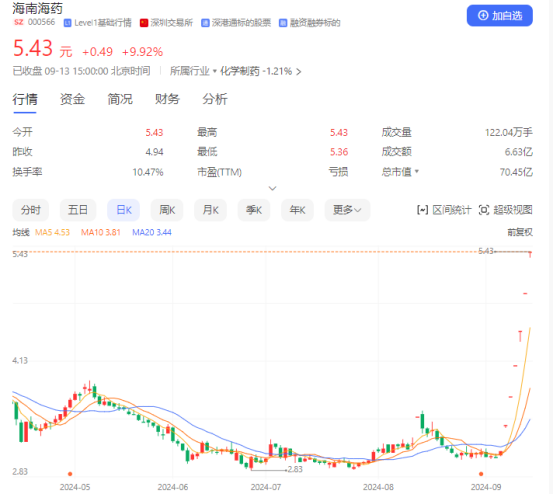Go to the 分析 tab
This screenshot has height=495, width=554.
click(215, 99)
